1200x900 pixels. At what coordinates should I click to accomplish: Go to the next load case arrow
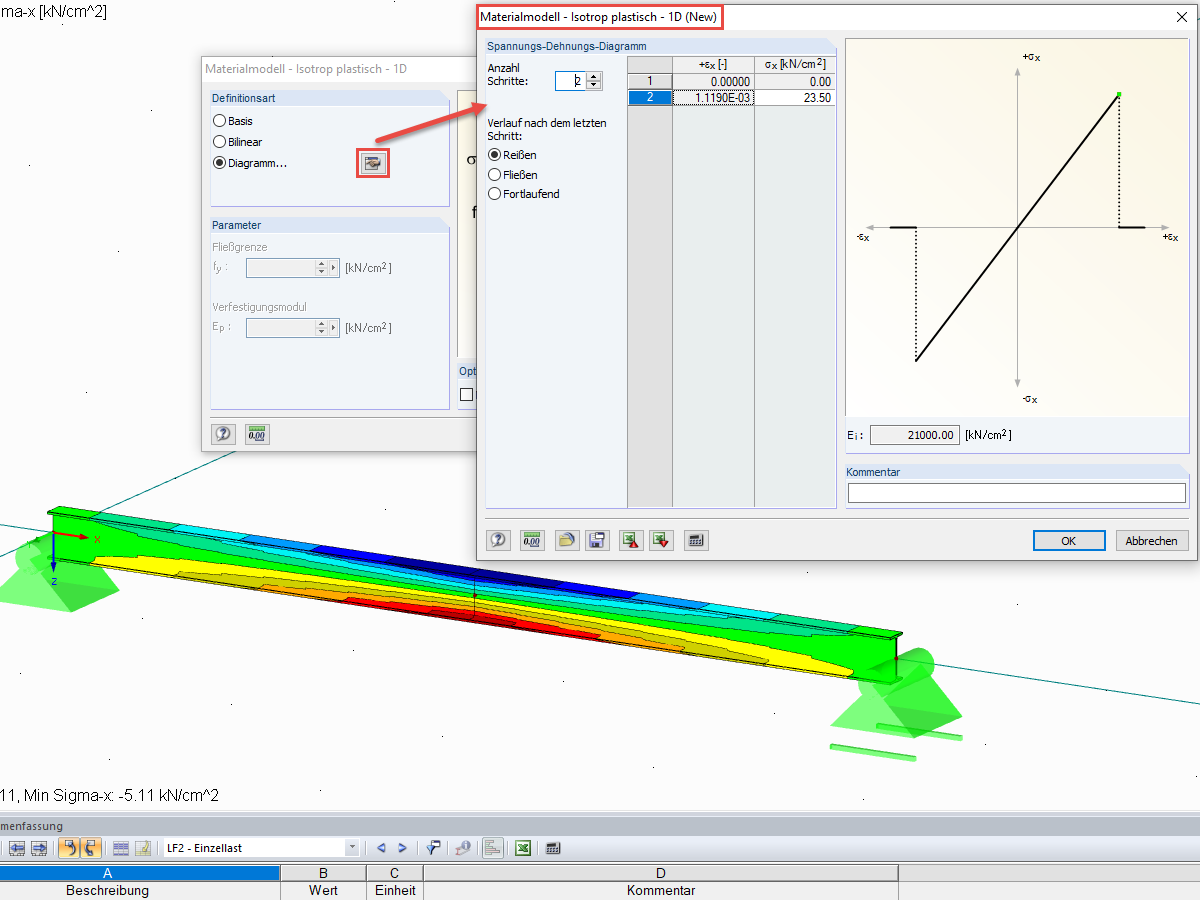point(402,848)
